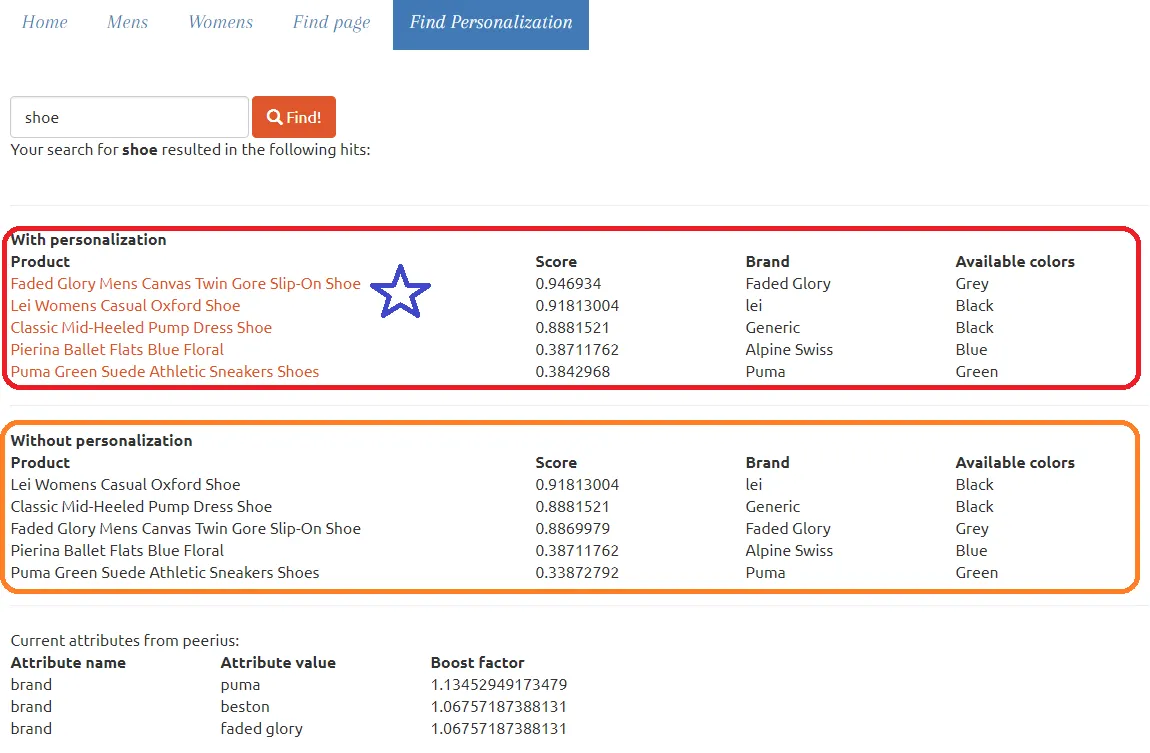Click Lei Womens Casual Oxford Shoe unpersonalized row
This screenshot has height=753, width=1150.
(125, 485)
